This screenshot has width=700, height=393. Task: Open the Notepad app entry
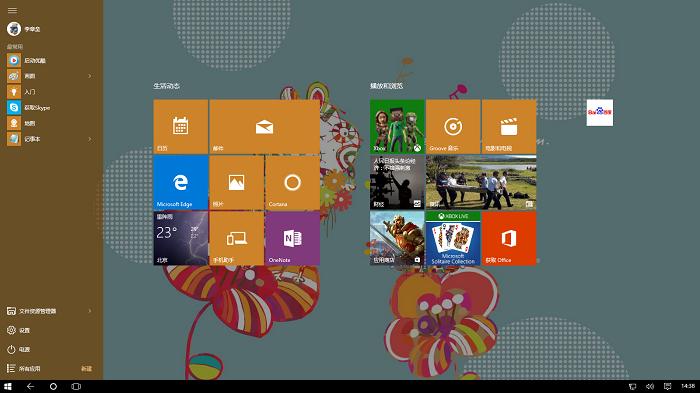click(51, 139)
